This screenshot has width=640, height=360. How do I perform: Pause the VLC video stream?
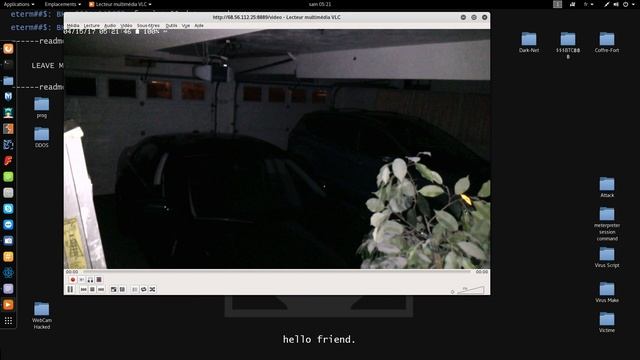pyautogui.click(x=70, y=289)
